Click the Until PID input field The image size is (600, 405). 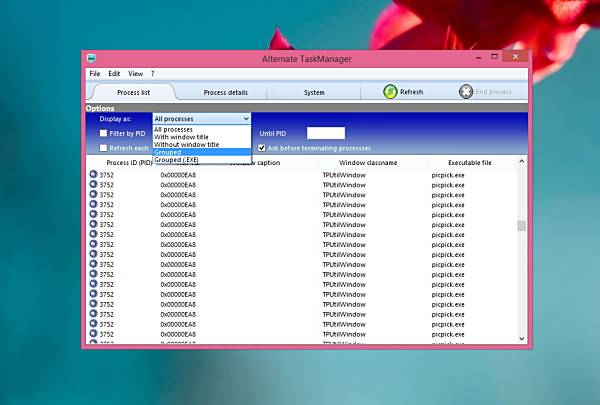(326, 133)
